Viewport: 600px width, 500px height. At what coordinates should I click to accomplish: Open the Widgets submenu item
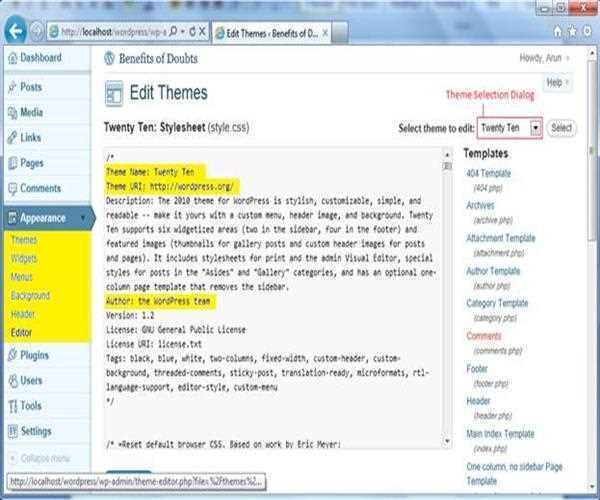coord(23,259)
